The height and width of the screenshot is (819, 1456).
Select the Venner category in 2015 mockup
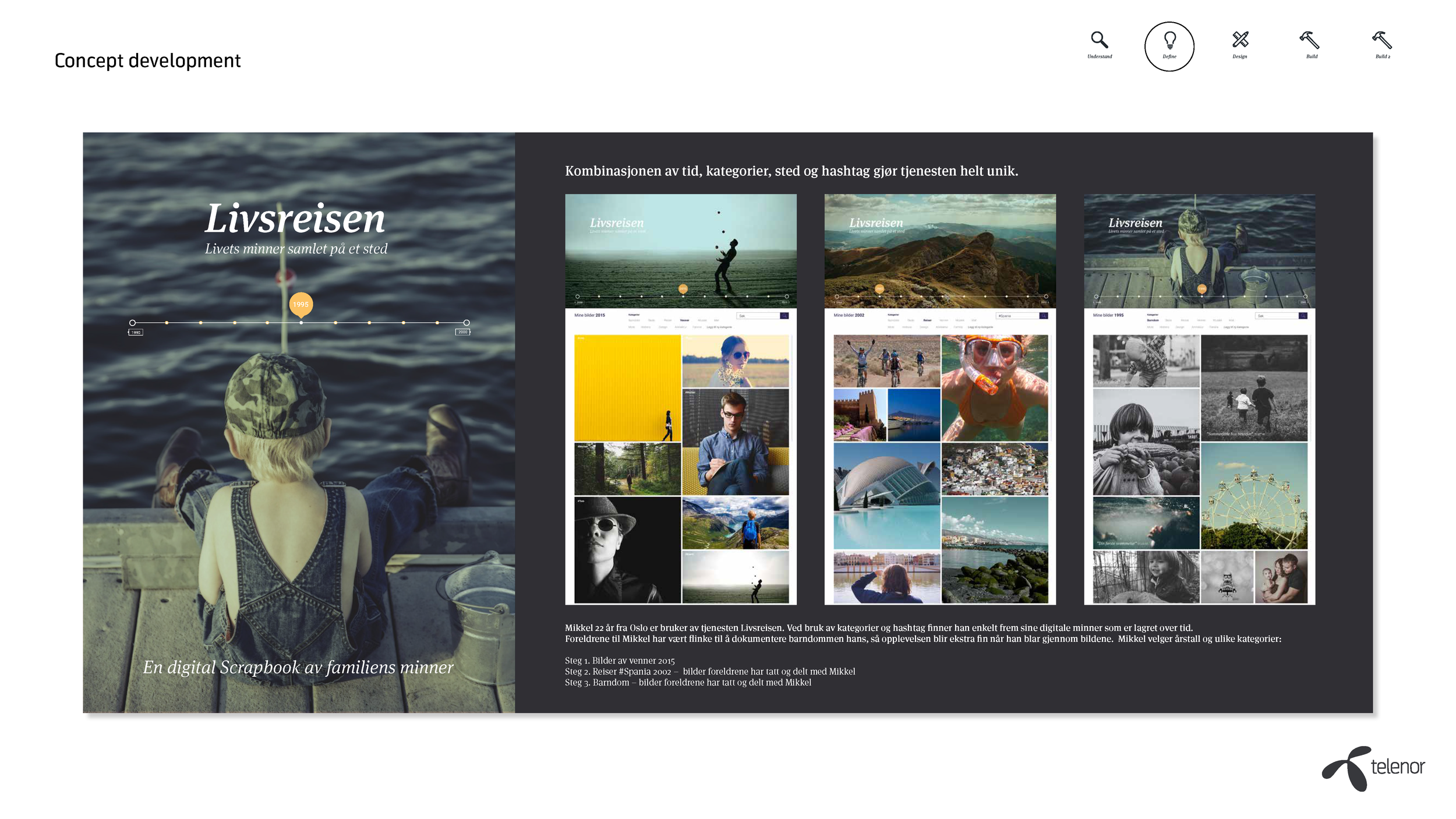[684, 320]
